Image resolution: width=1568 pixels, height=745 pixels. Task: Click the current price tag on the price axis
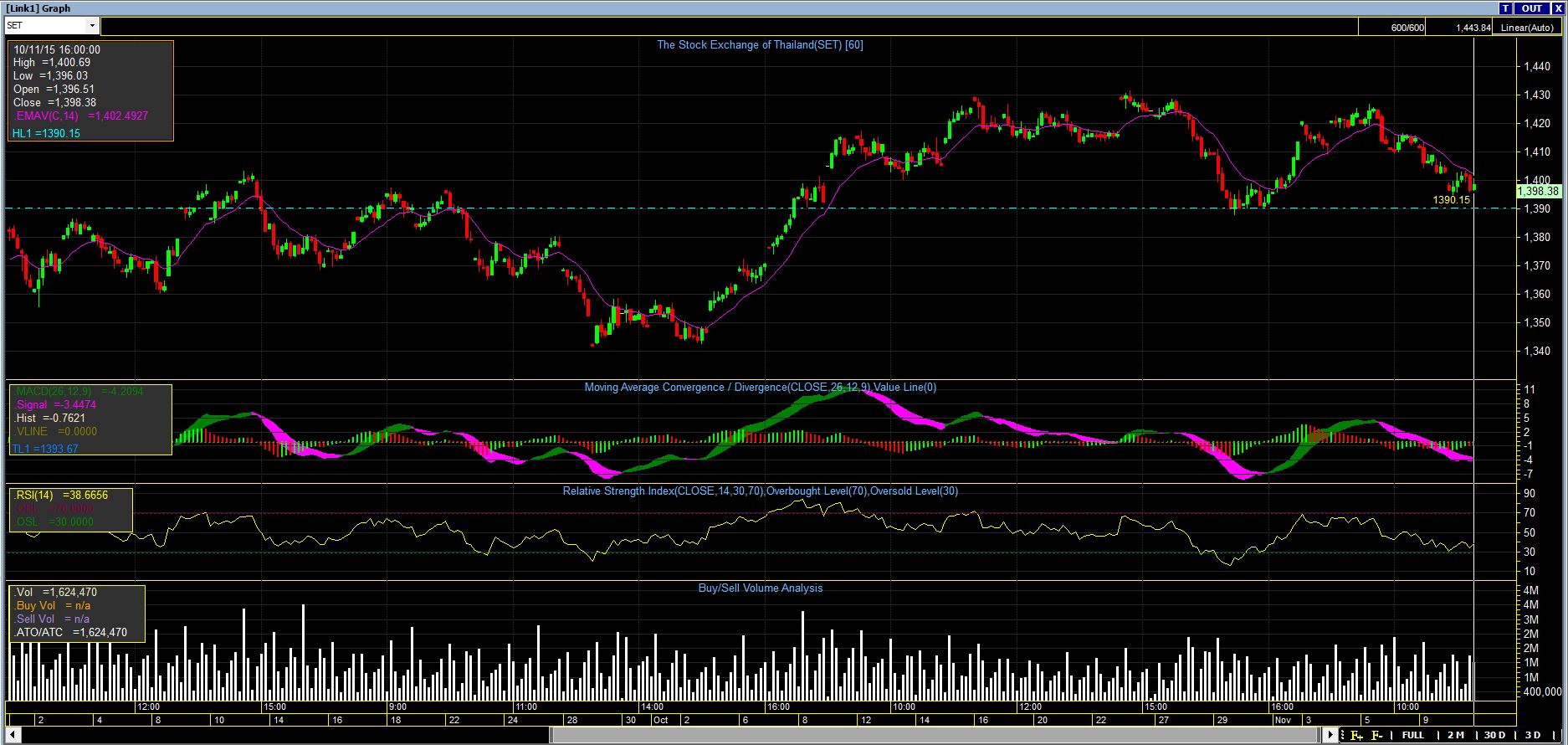click(1538, 192)
